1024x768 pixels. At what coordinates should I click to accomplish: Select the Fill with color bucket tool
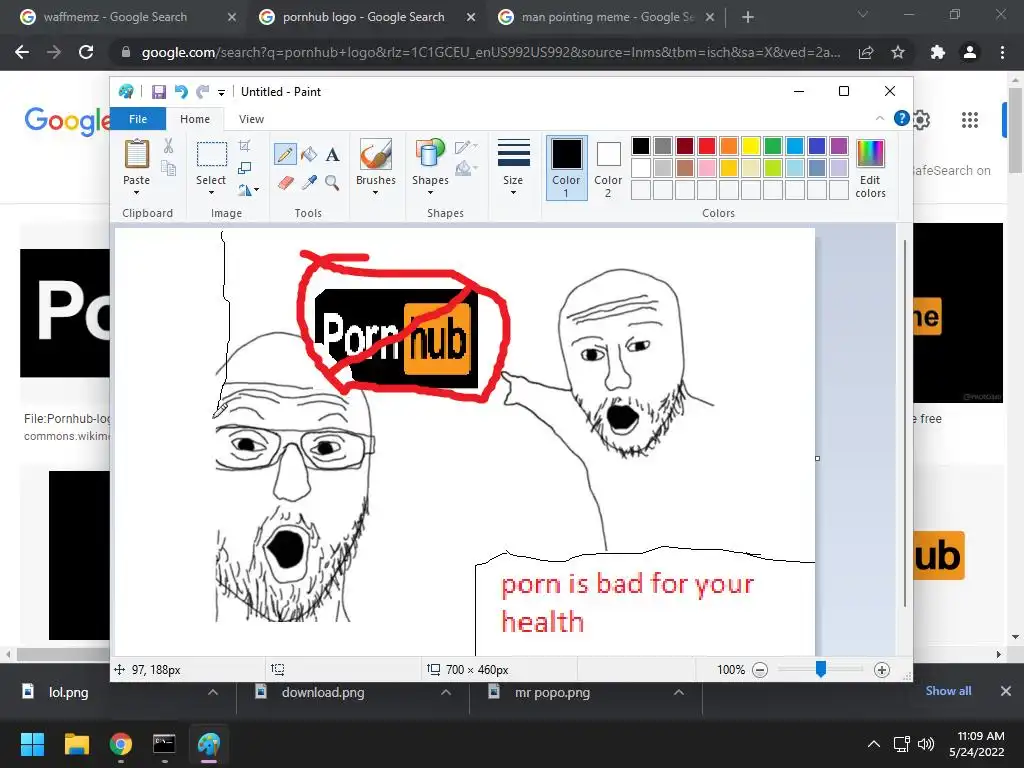tap(309, 154)
